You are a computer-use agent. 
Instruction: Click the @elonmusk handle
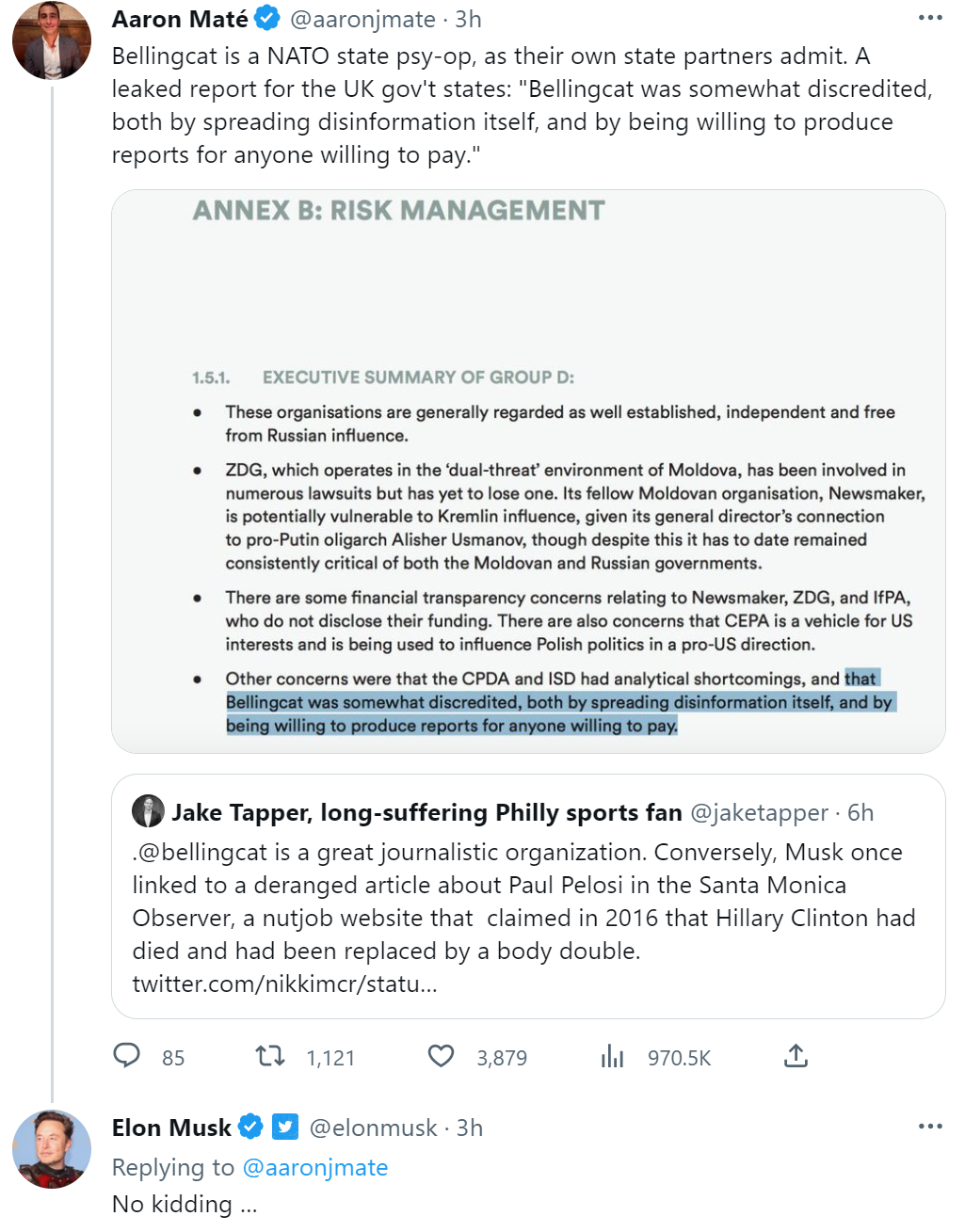click(373, 1128)
